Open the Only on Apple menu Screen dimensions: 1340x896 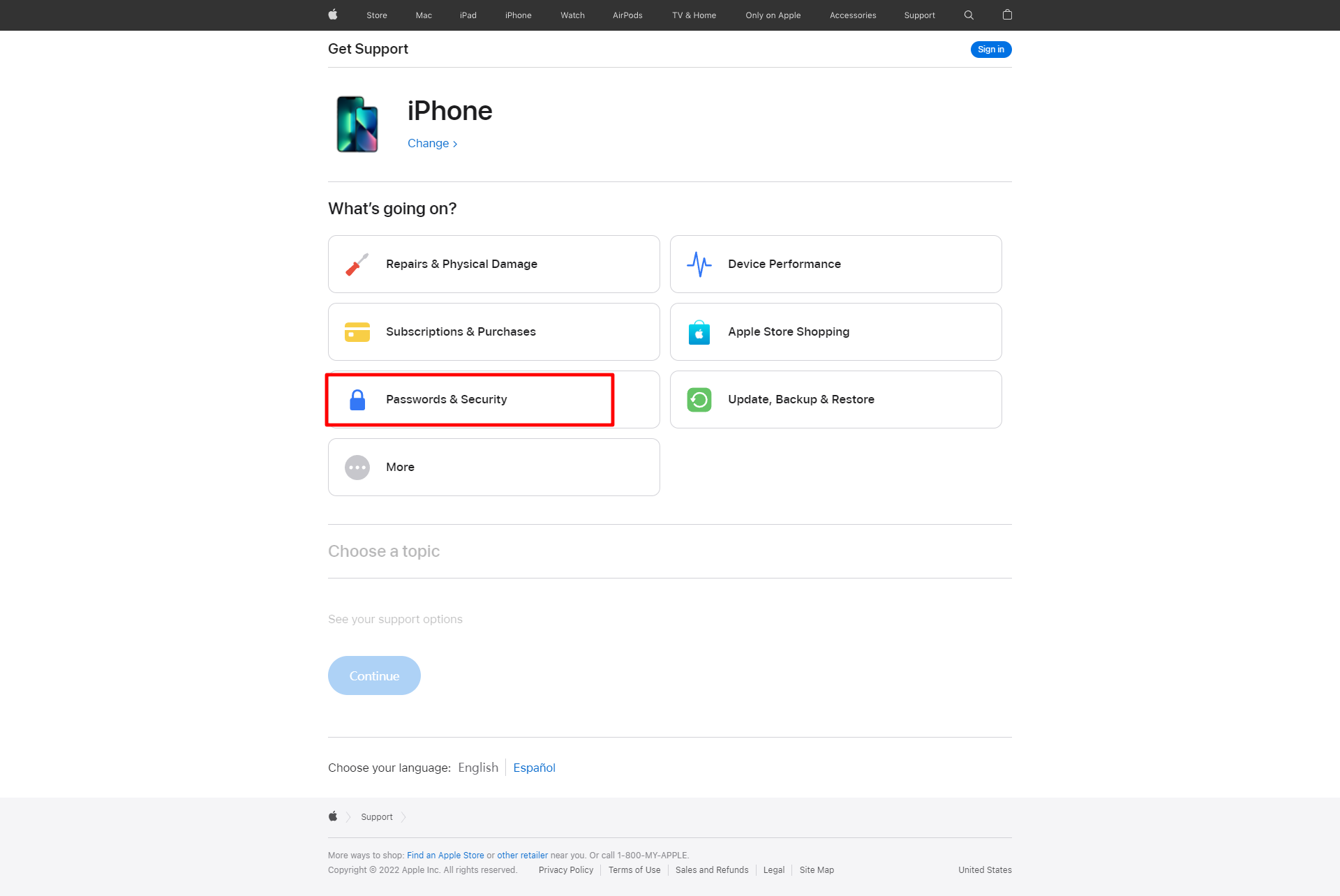click(x=773, y=15)
